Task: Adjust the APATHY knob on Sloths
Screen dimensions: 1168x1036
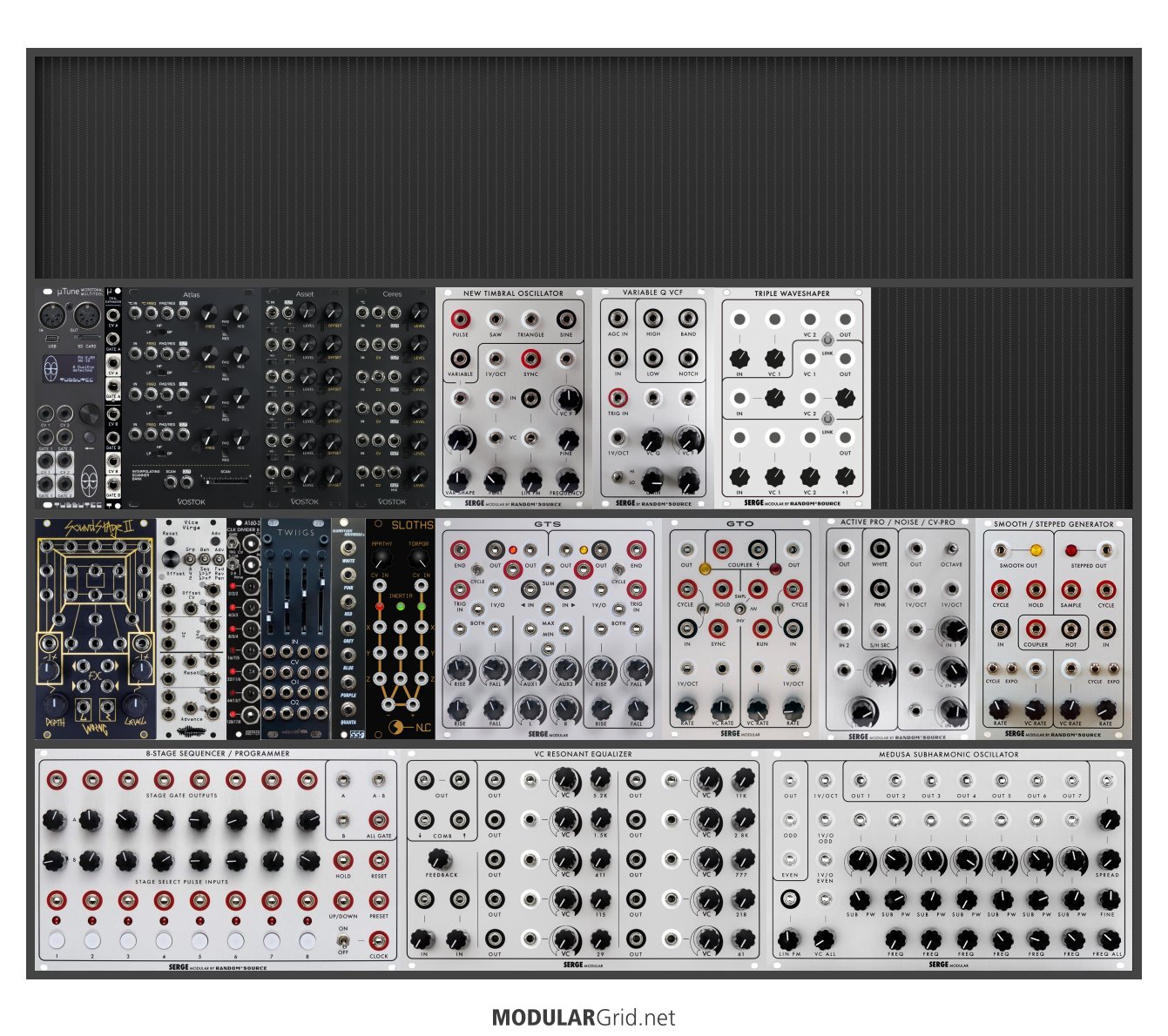Action: (x=381, y=560)
